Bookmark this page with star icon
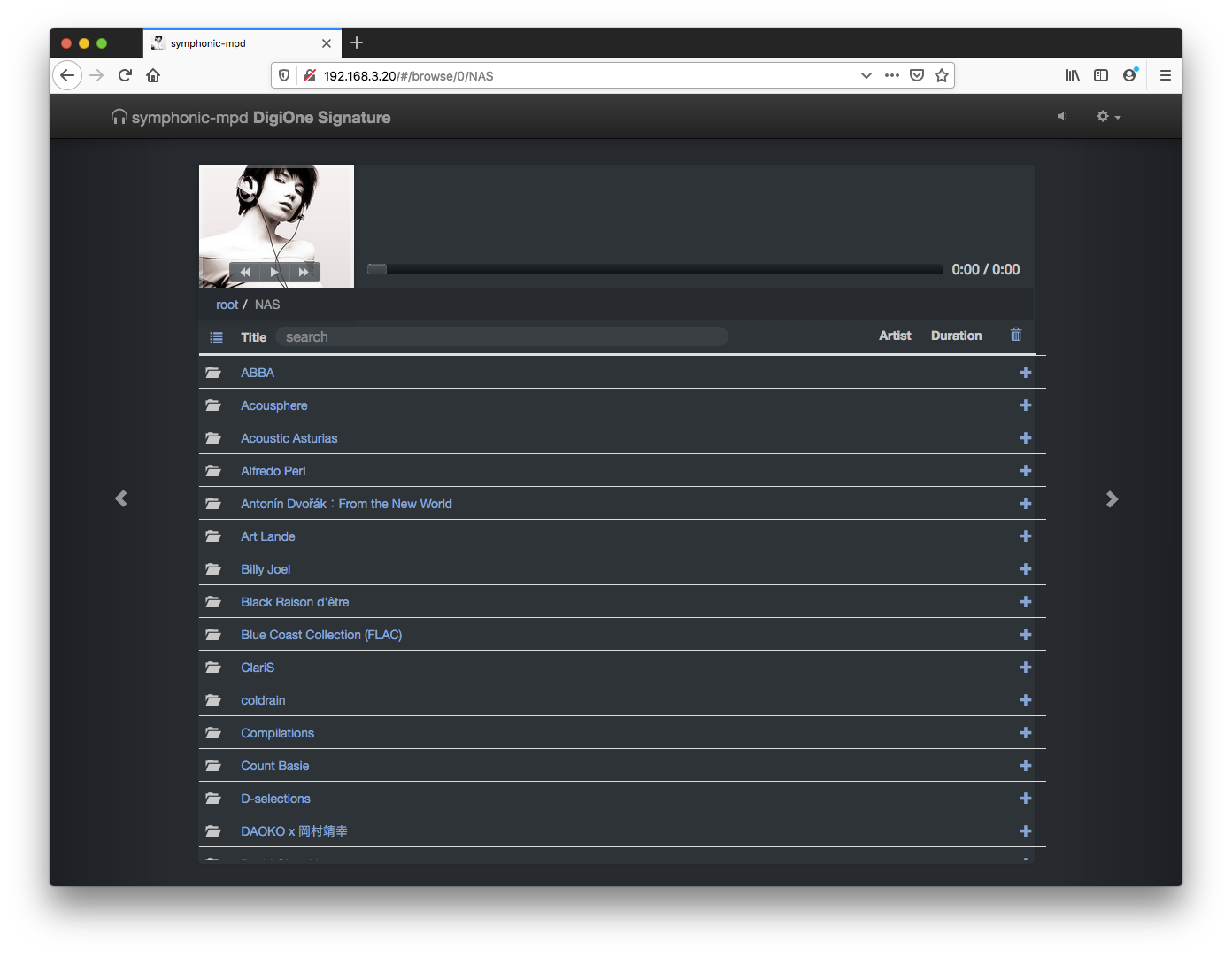The width and height of the screenshot is (1232, 957). pyautogui.click(x=942, y=75)
